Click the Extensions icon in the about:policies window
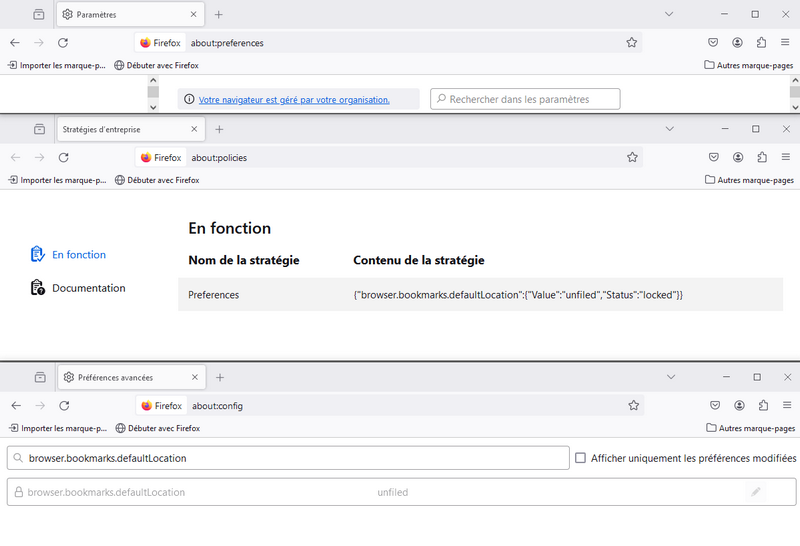Image resolution: width=800 pixels, height=546 pixels. (761, 157)
